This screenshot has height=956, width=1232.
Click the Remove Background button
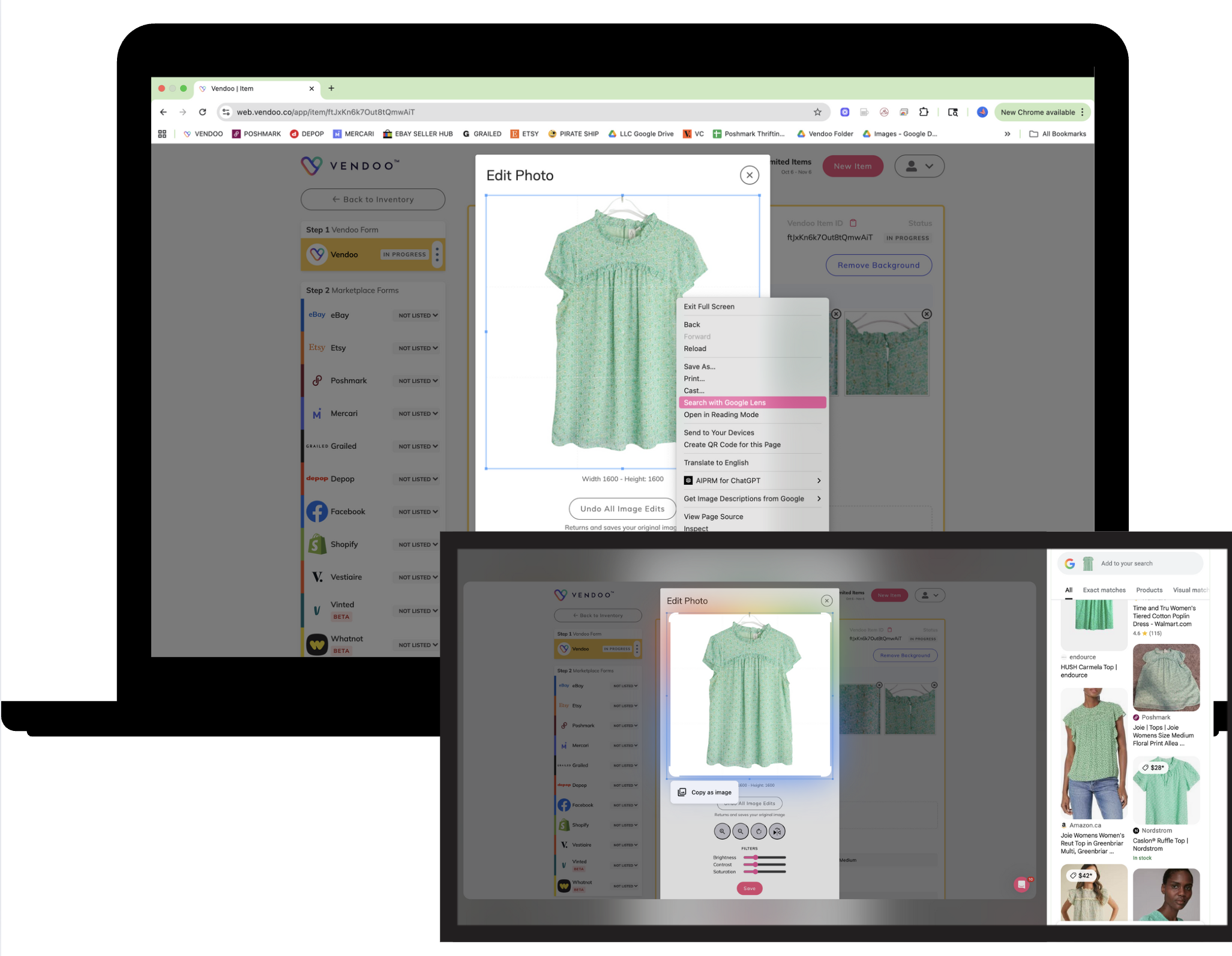[x=879, y=265]
